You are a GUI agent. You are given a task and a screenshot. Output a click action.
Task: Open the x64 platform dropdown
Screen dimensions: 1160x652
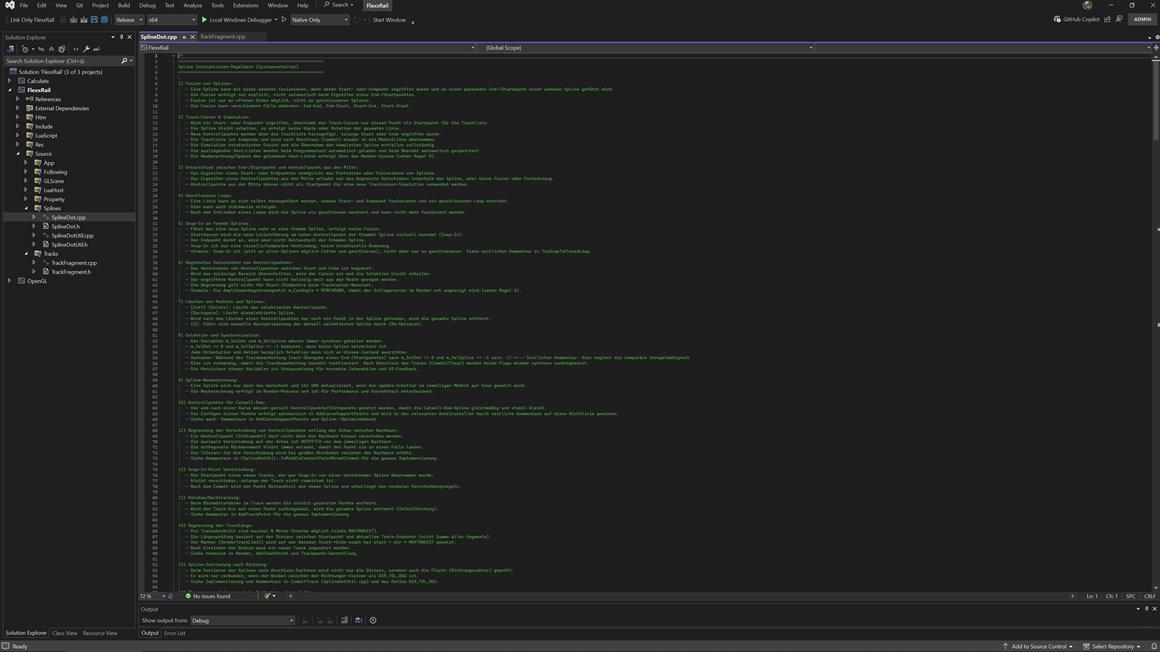tap(172, 20)
